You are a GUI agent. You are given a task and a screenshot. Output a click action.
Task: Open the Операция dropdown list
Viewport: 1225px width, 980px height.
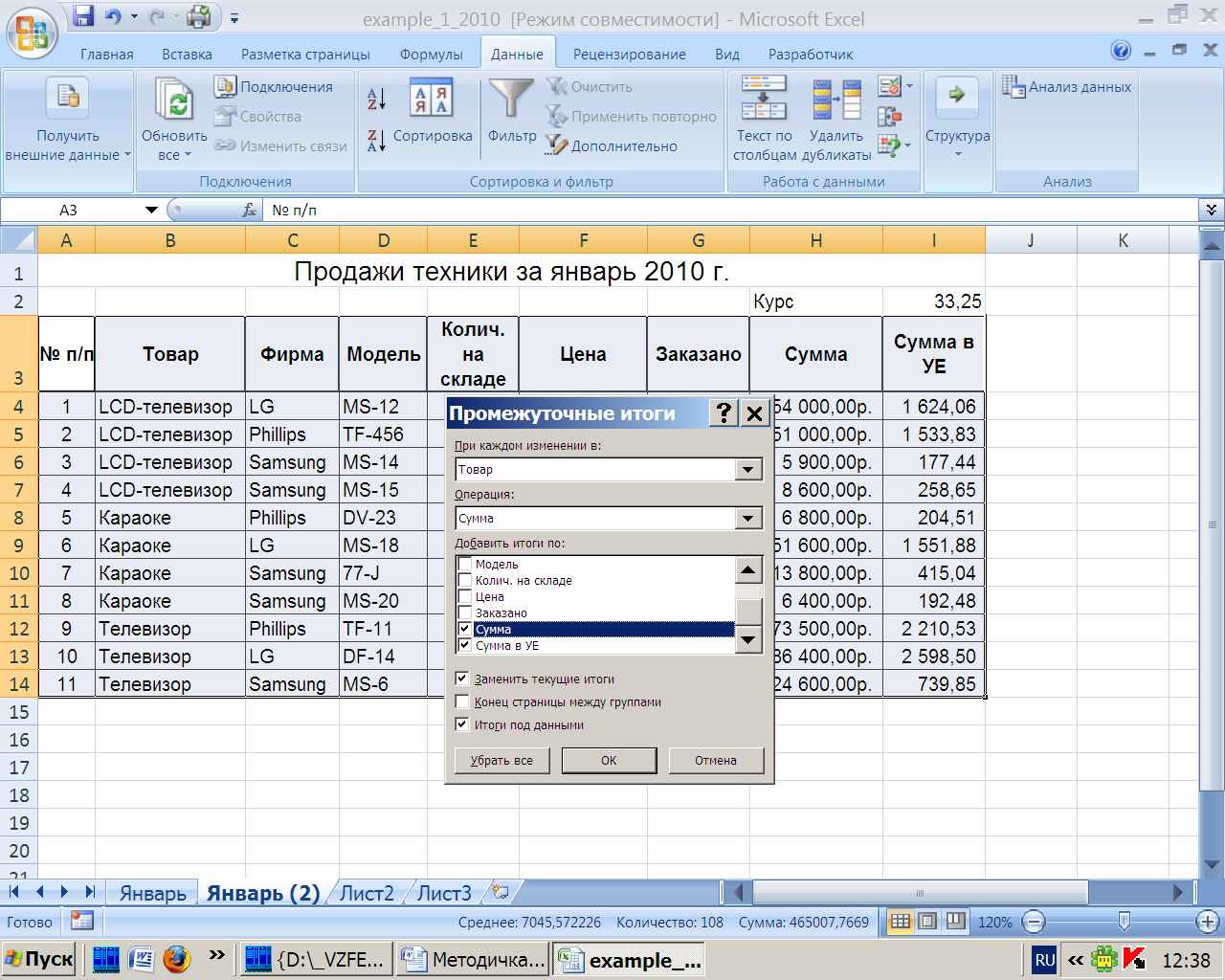pos(748,519)
